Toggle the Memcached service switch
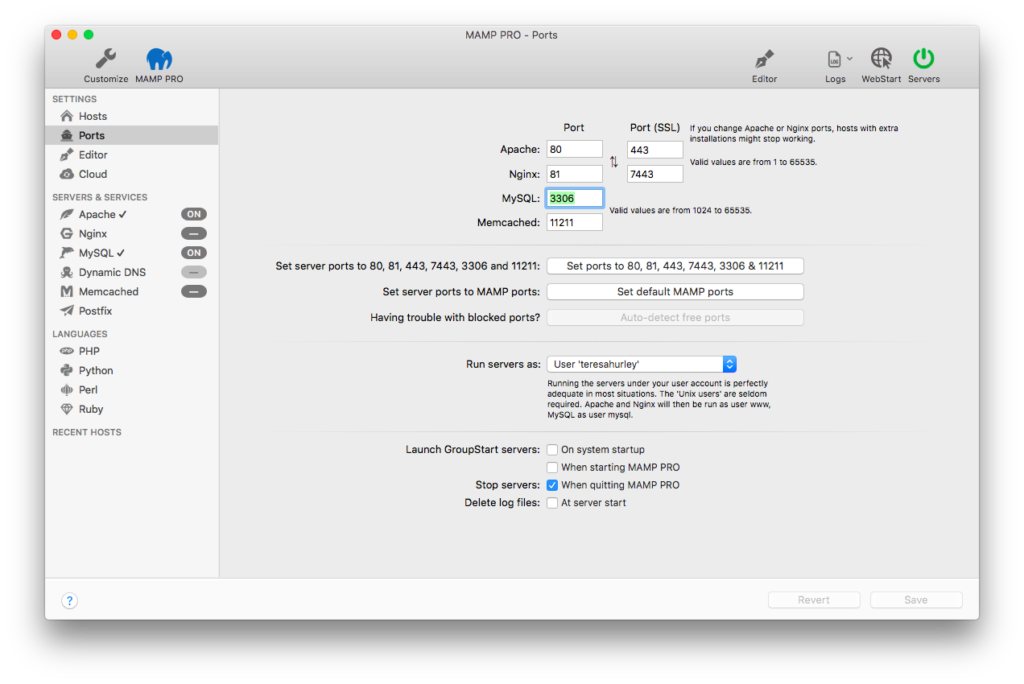The image size is (1024, 684). (x=194, y=291)
